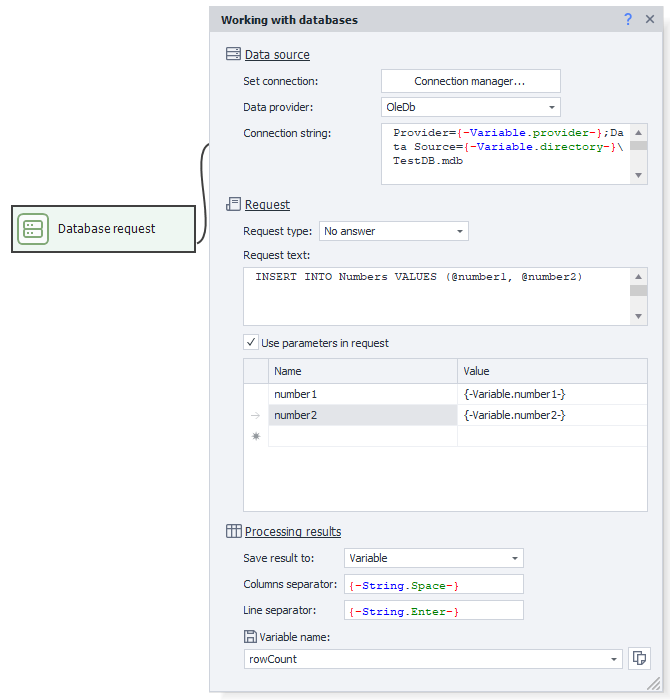The image size is (670, 700).
Task: Click the Processing results table icon
Action: click(x=233, y=531)
